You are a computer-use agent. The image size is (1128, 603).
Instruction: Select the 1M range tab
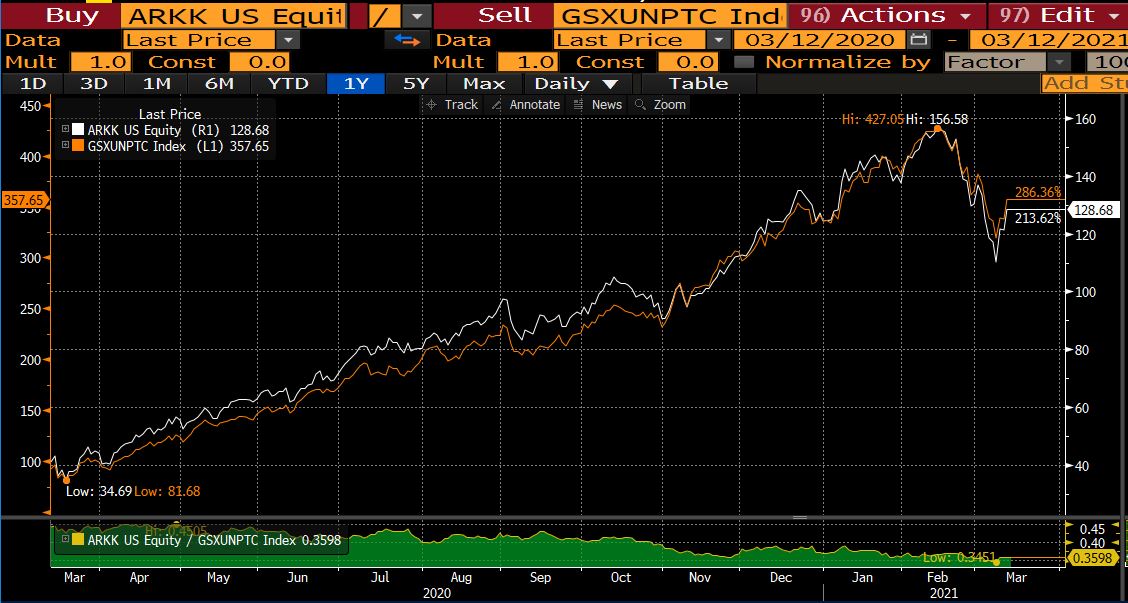pyautogui.click(x=157, y=83)
